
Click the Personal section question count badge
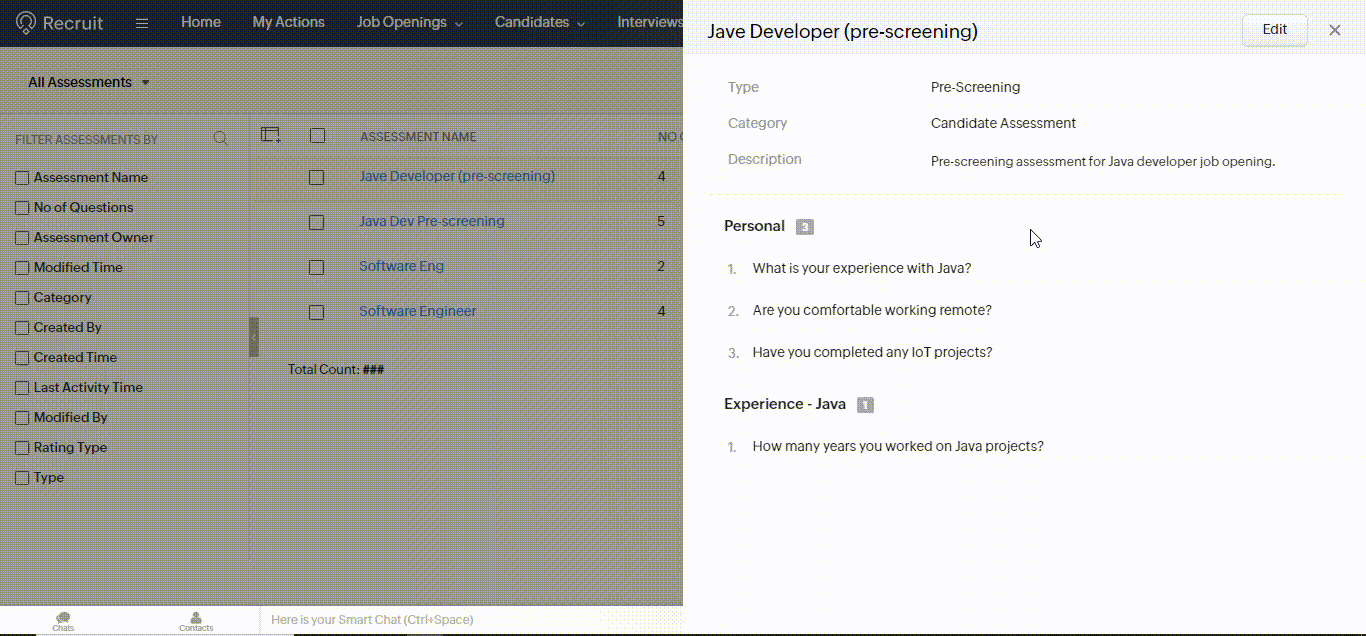[x=805, y=227]
